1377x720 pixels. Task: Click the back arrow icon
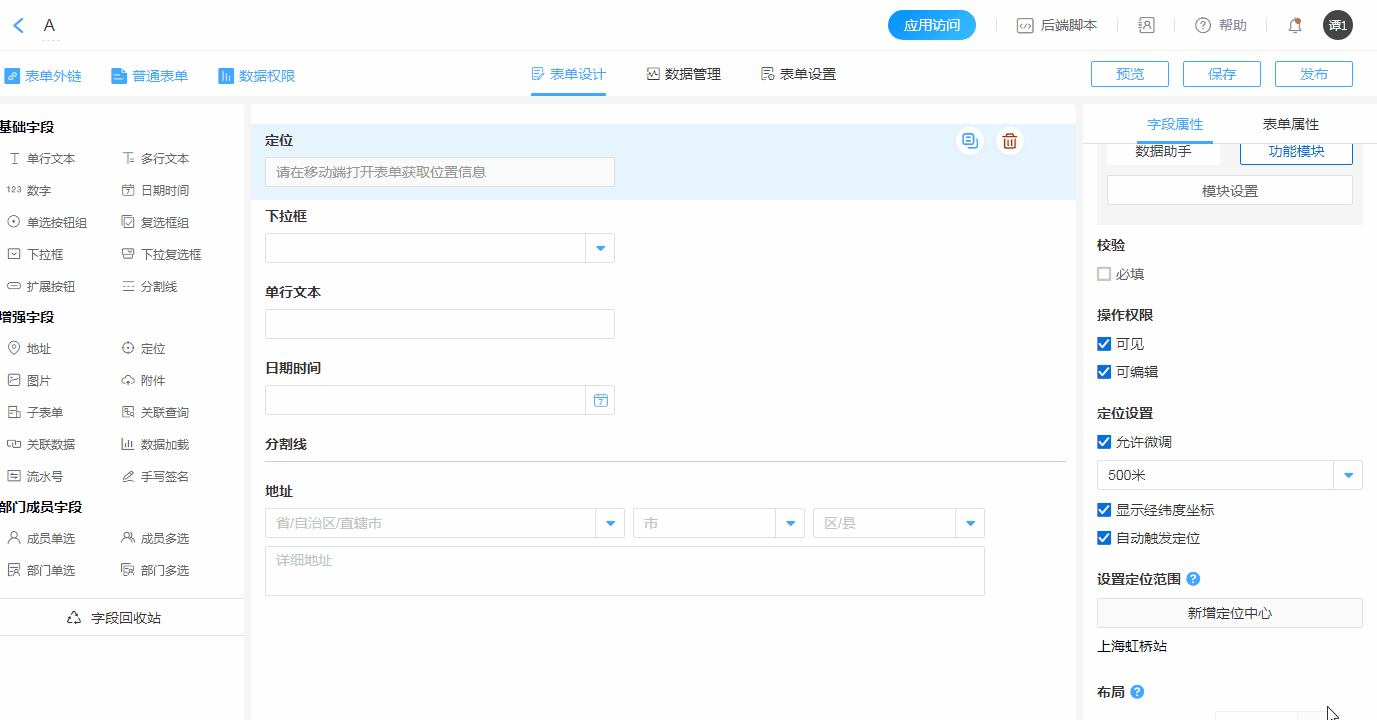[18, 25]
